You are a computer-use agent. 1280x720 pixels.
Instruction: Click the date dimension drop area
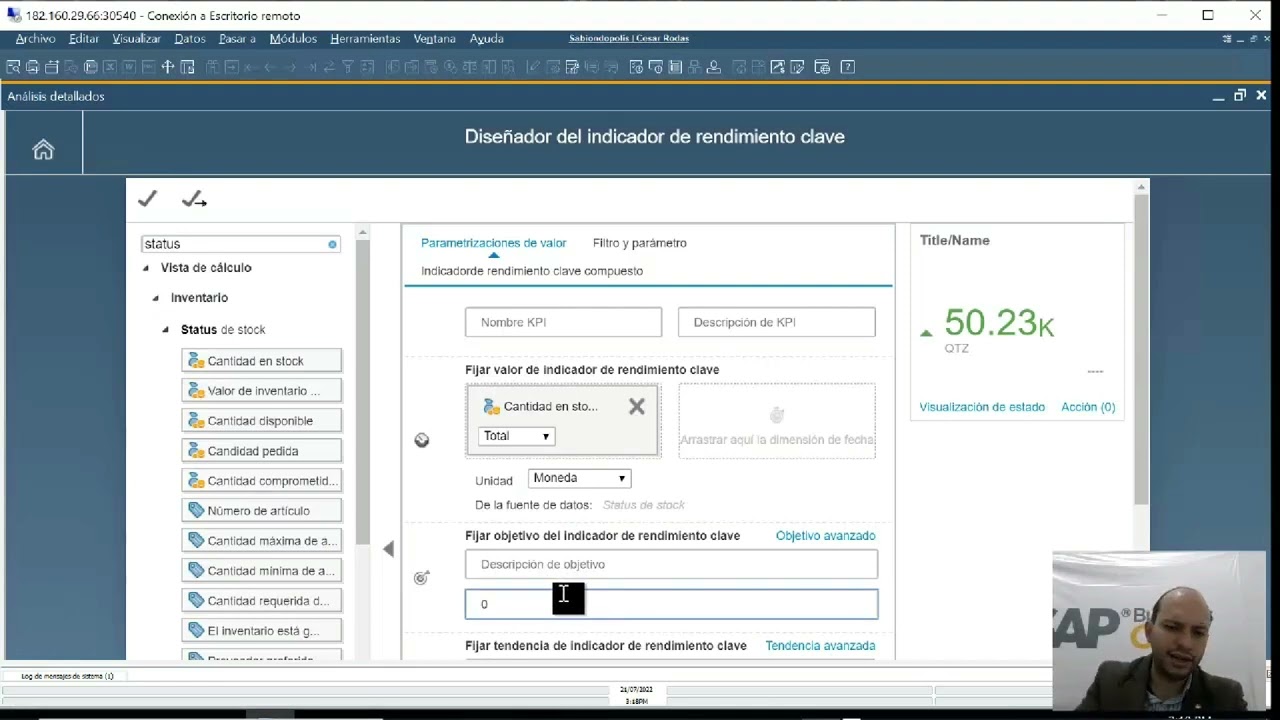777,421
